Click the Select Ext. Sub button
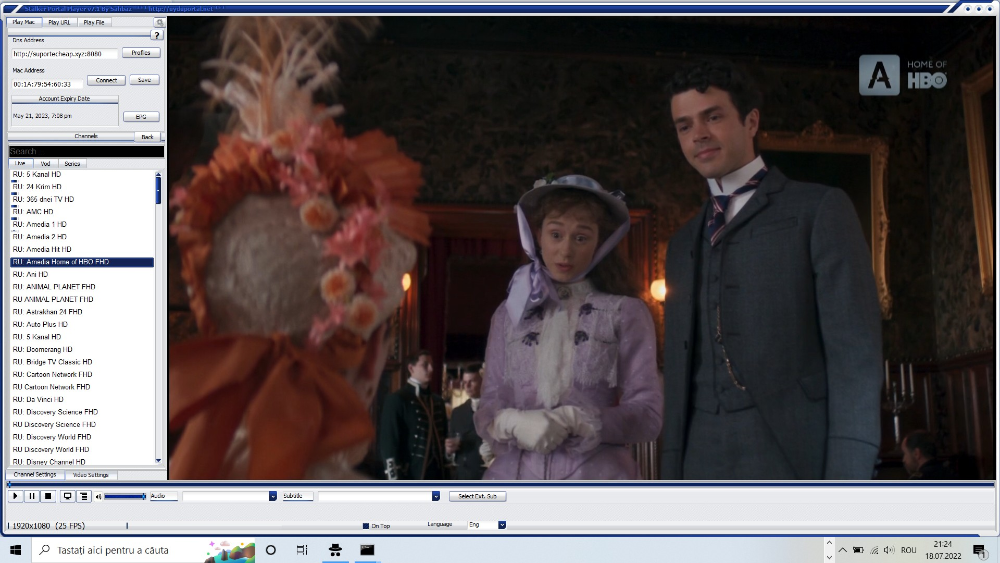 coord(478,496)
